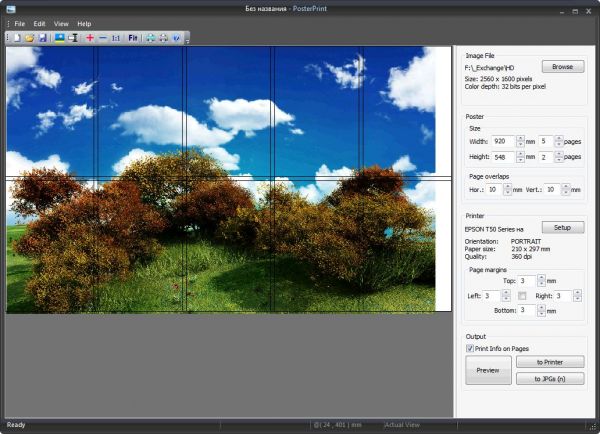Click the Fit to window icon
The image size is (600, 434).
coord(134,37)
